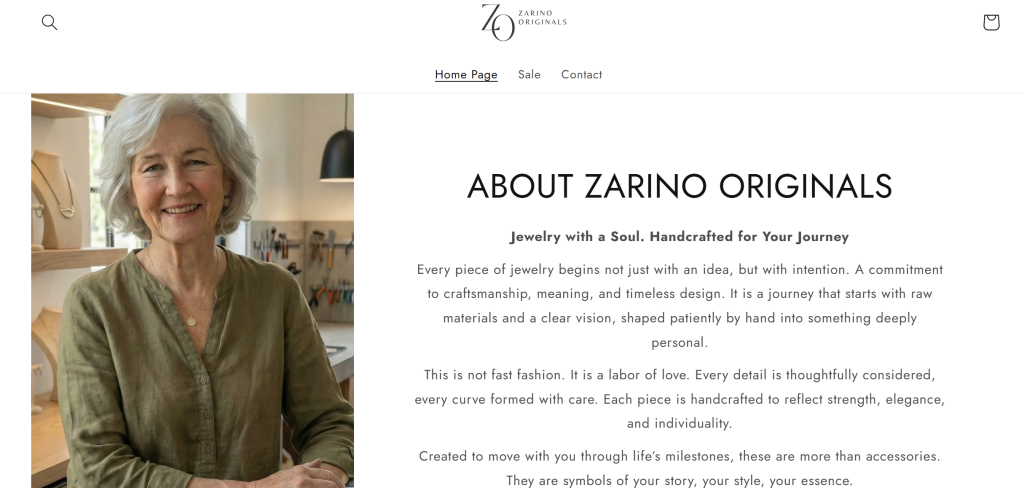This screenshot has height=488, width=1024.
Task: Click the "Zarino Originals" logo text
Action: point(543,18)
